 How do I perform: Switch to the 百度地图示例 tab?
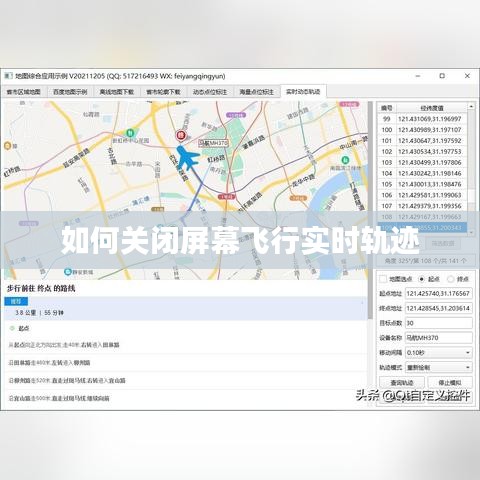point(70,92)
